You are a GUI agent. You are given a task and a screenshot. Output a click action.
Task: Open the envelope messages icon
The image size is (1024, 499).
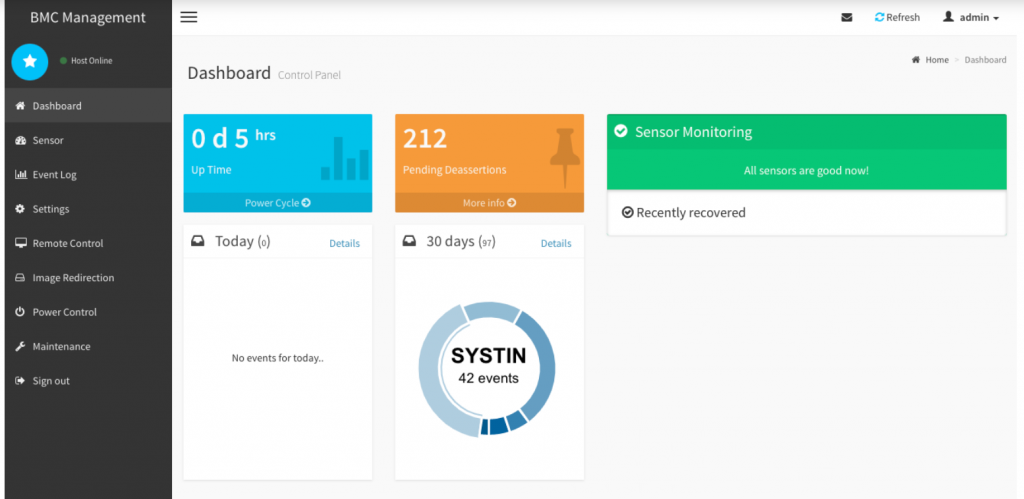click(847, 18)
